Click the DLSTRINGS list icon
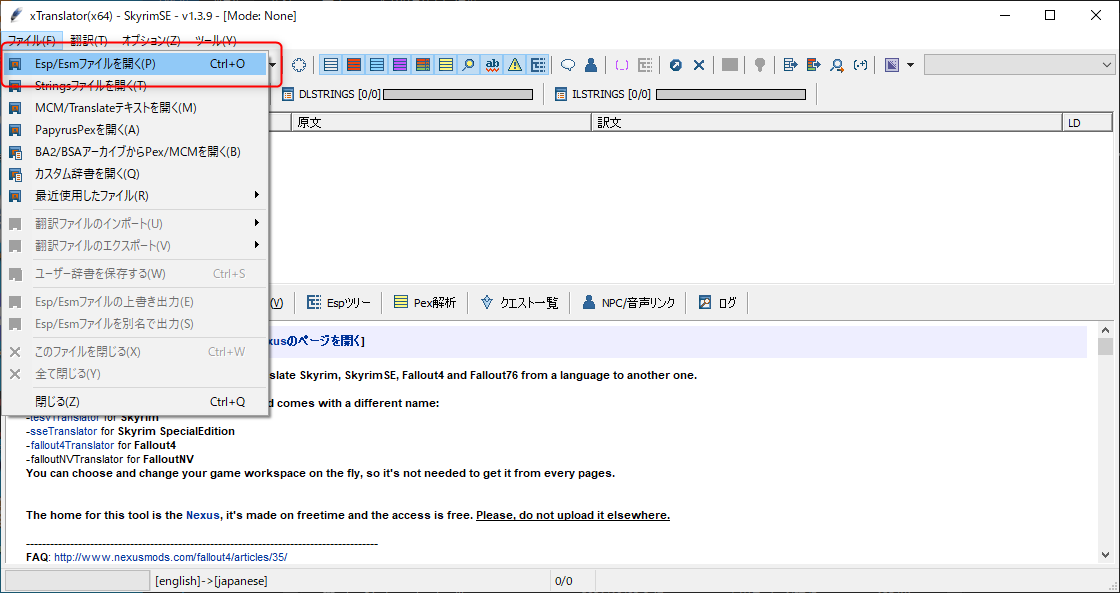1120x593 pixels. [x=288, y=94]
